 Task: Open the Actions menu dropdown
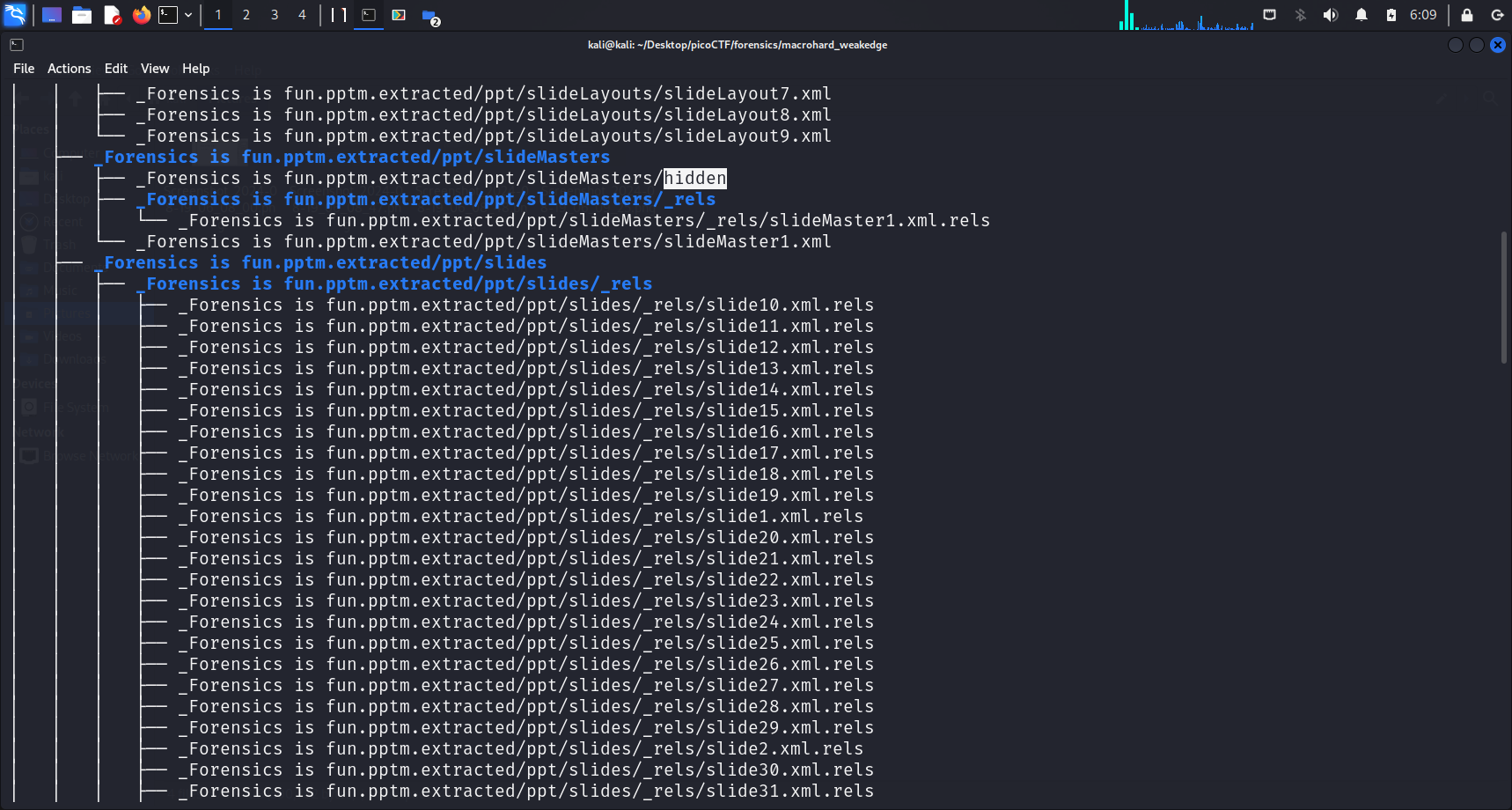(69, 69)
